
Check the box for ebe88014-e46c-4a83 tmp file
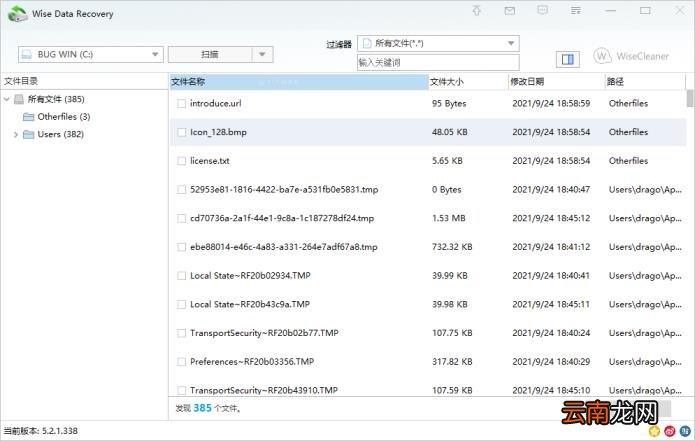pyautogui.click(x=181, y=247)
